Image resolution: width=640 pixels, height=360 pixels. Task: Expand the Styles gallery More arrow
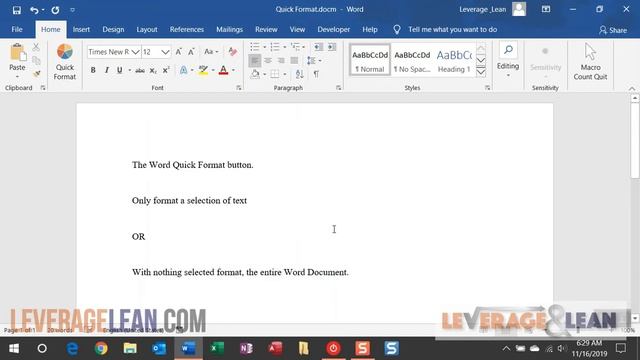pyautogui.click(x=481, y=73)
